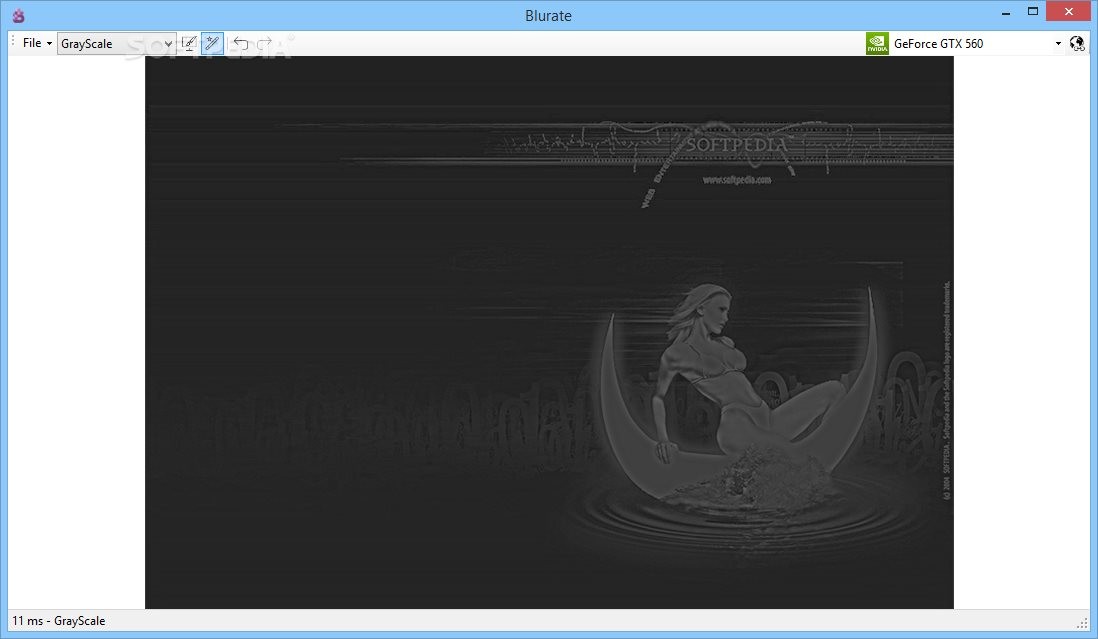Click the NVIDIA logo icon

(x=877, y=43)
